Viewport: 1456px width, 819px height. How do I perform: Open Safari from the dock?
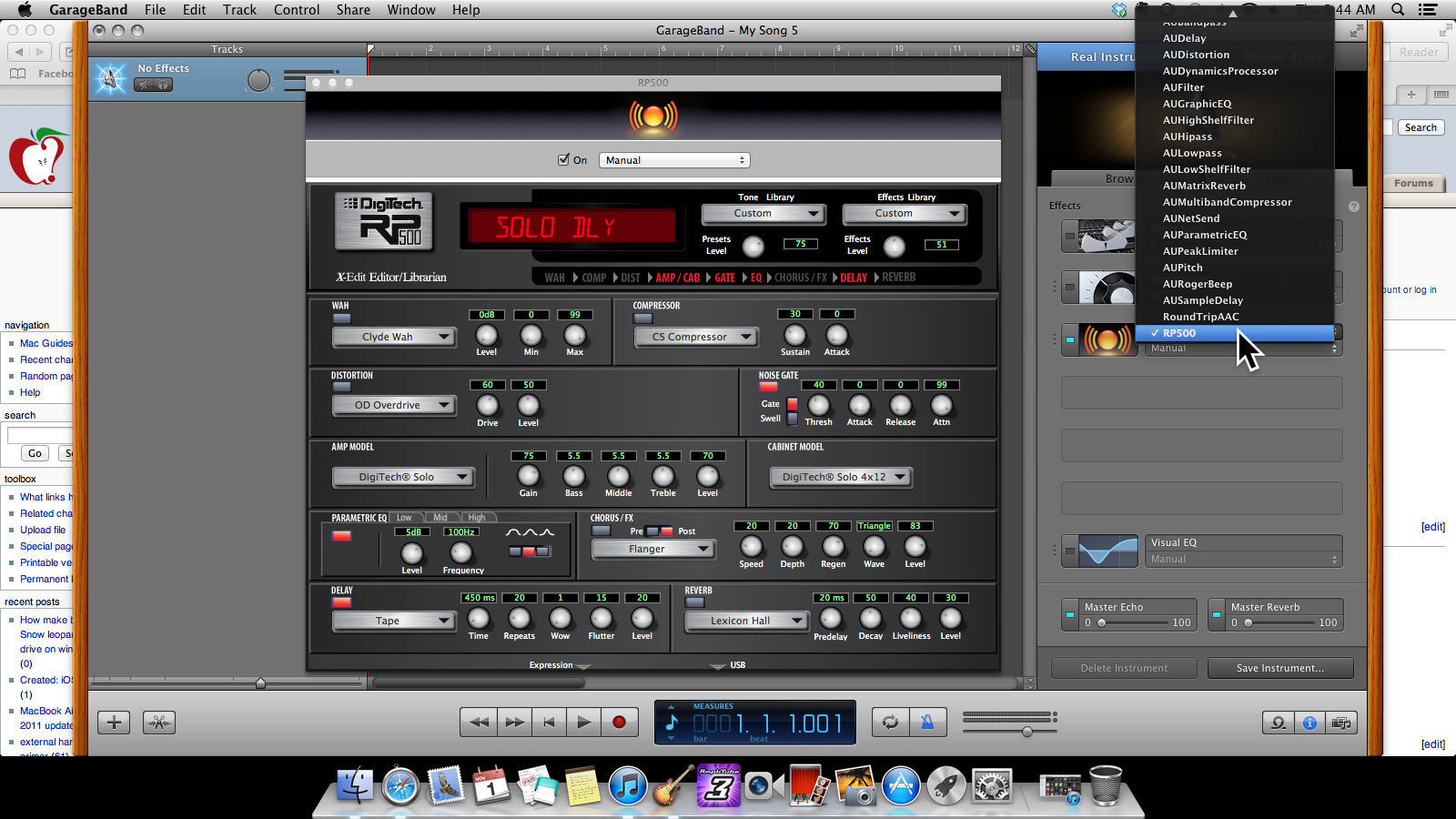coord(400,786)
